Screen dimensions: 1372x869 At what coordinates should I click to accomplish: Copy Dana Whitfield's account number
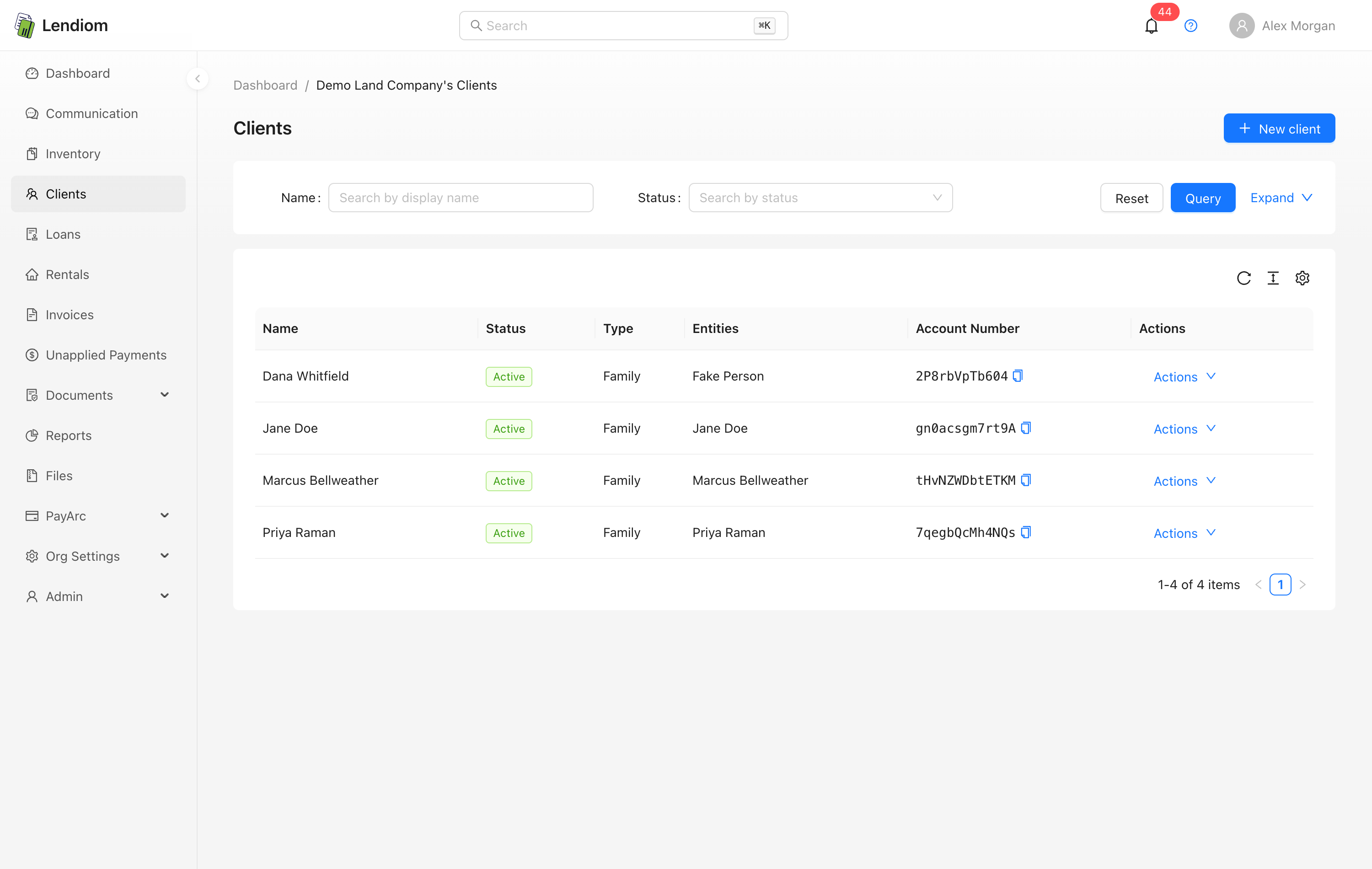point(1018,375)
